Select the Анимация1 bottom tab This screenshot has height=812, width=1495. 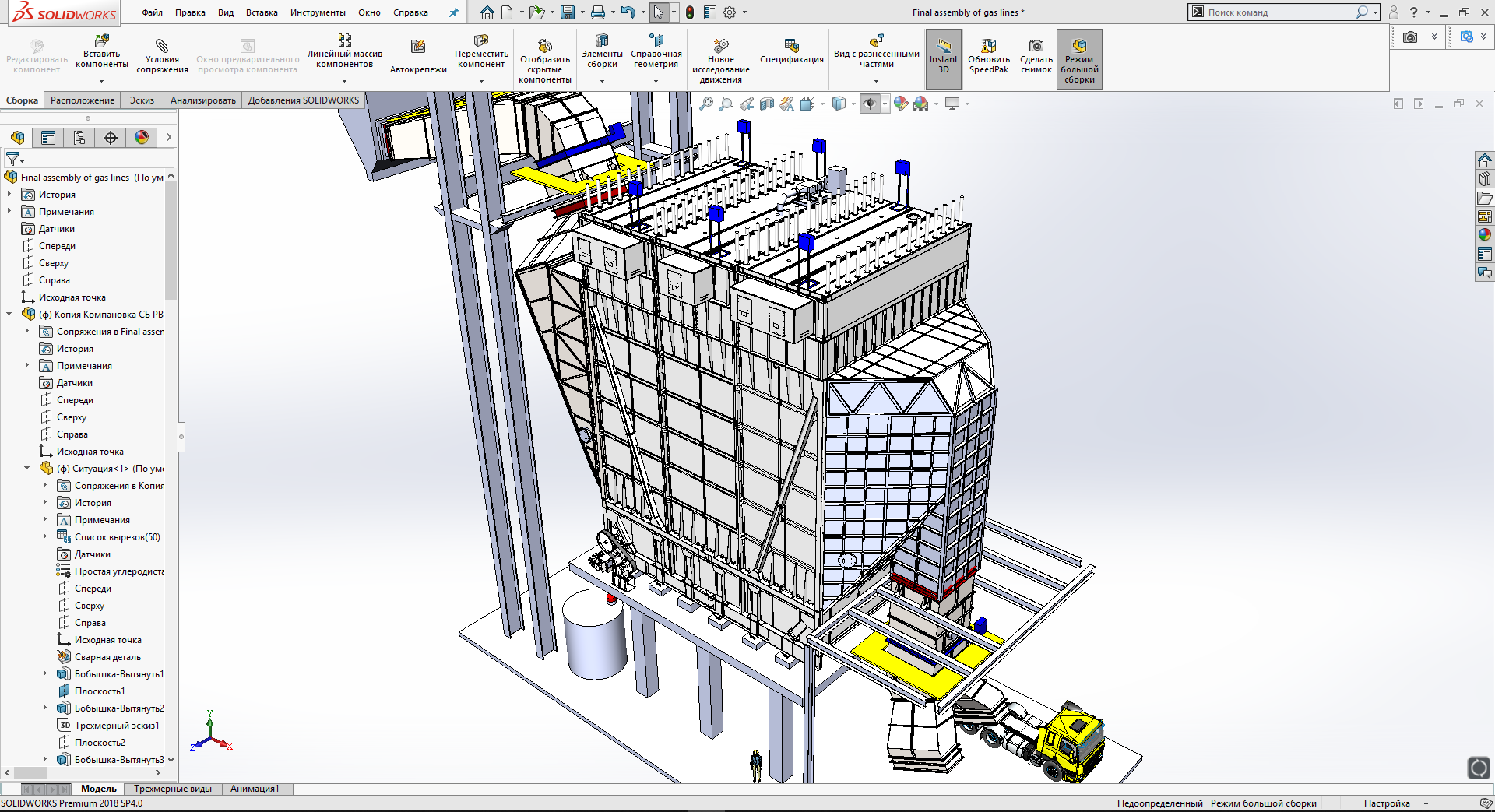coord(255,789)
